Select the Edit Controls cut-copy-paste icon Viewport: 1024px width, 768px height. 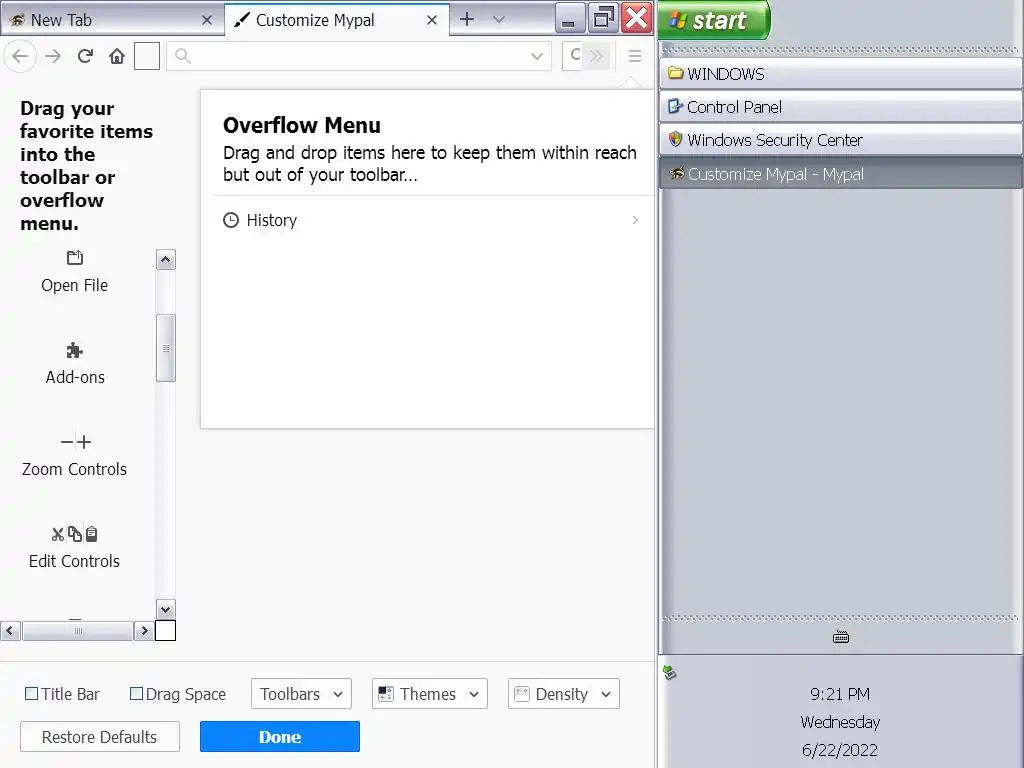coord(74,534)
